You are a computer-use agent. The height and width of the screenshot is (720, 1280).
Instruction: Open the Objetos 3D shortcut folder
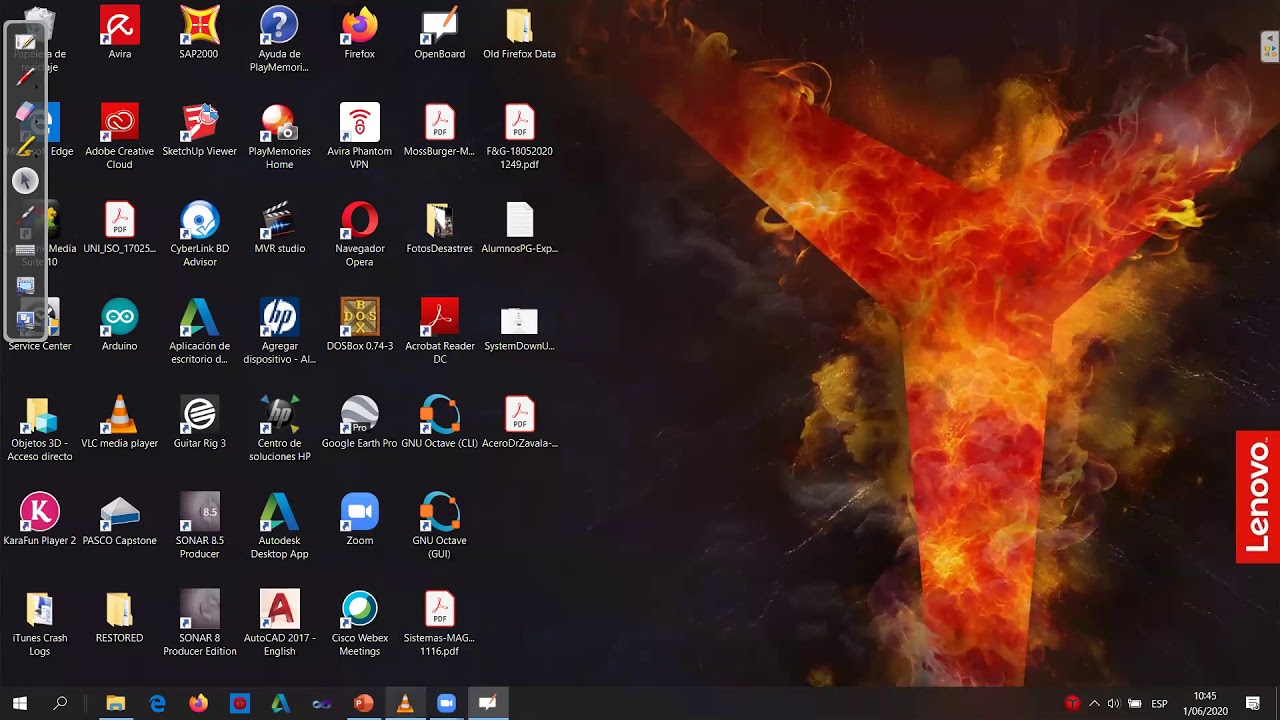[40, 429]
